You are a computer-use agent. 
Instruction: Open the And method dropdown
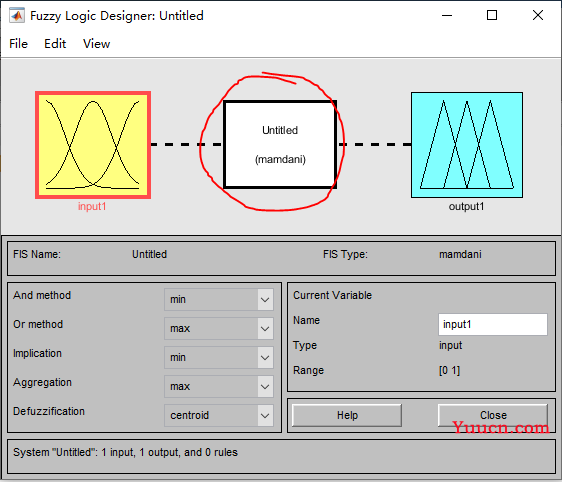pyautogui.click(x=219, y=299)
